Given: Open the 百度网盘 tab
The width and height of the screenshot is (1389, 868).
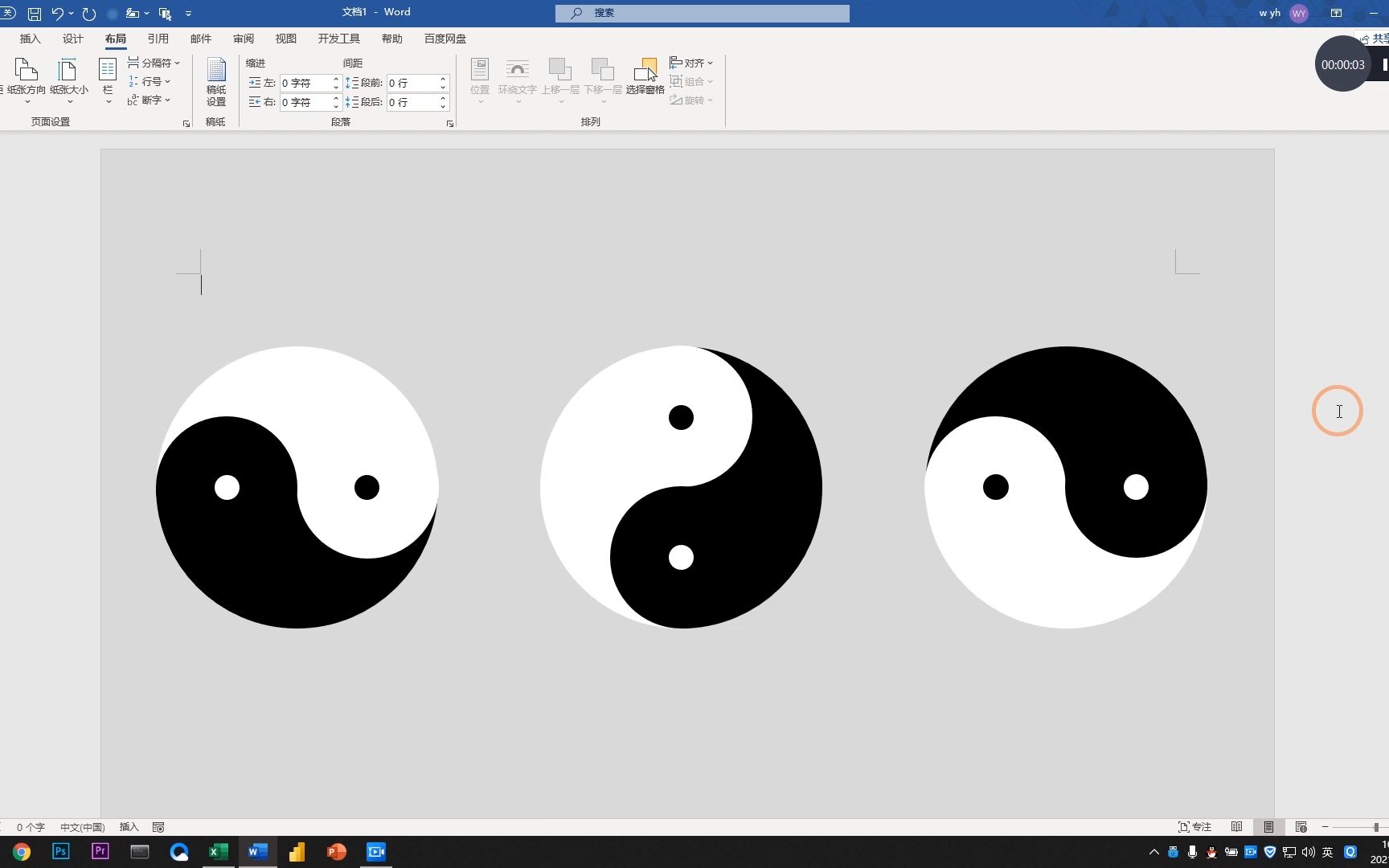Looking at the screenshot, I should pyautogui.click(x=445, y=39).
